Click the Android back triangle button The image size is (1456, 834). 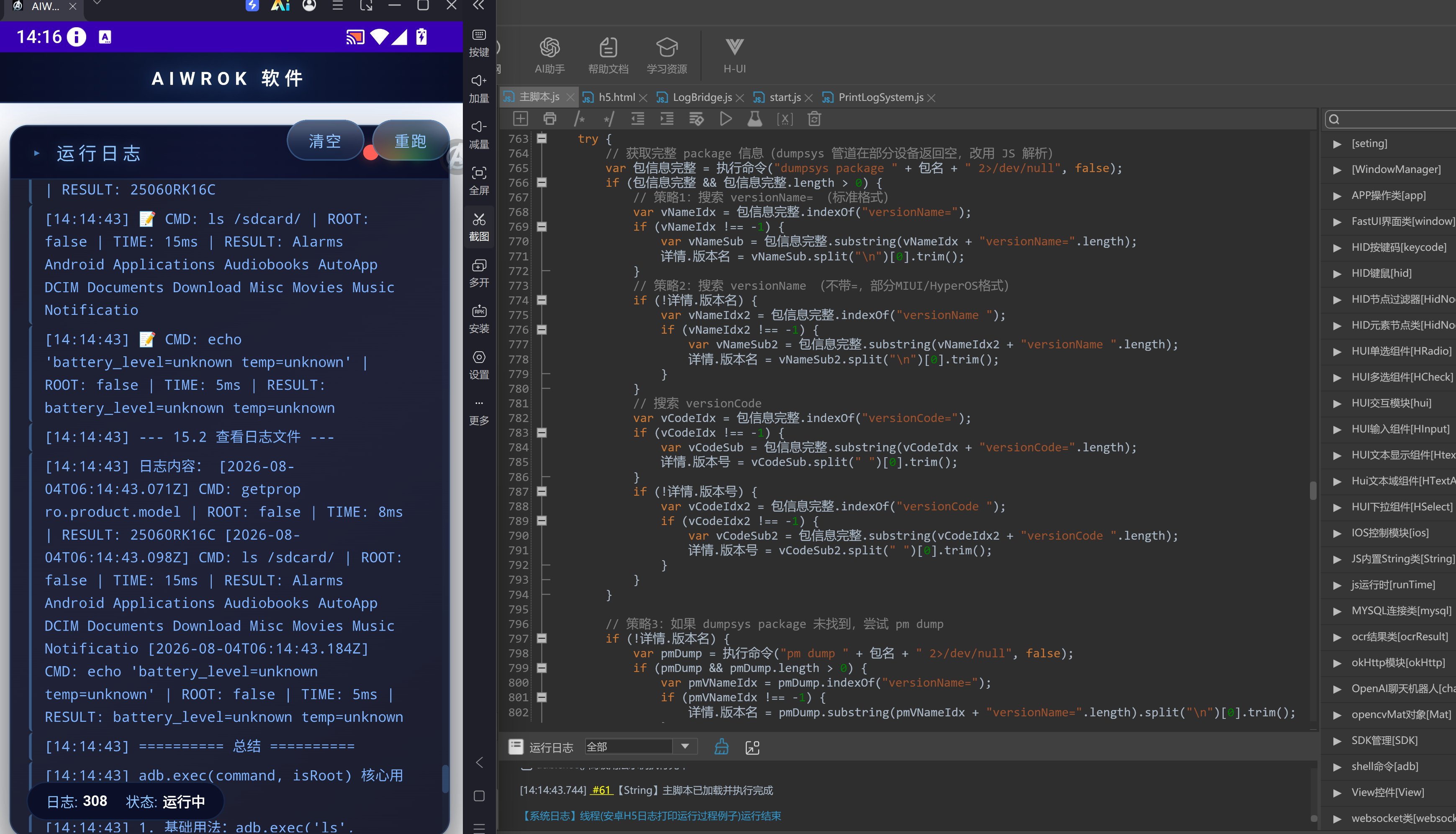click(479, 762)
